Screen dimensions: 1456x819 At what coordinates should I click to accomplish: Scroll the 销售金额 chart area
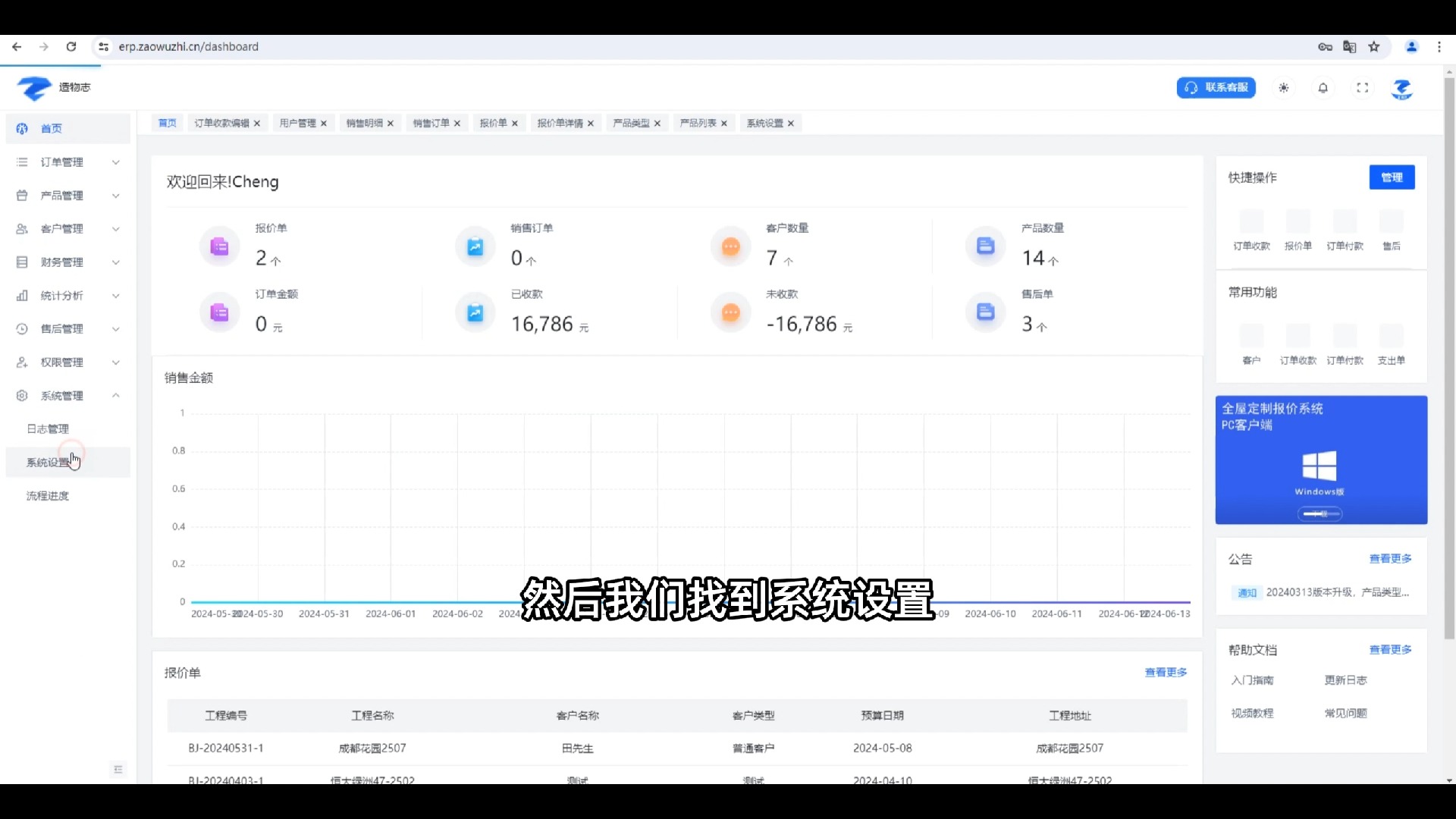pos(680,500)
